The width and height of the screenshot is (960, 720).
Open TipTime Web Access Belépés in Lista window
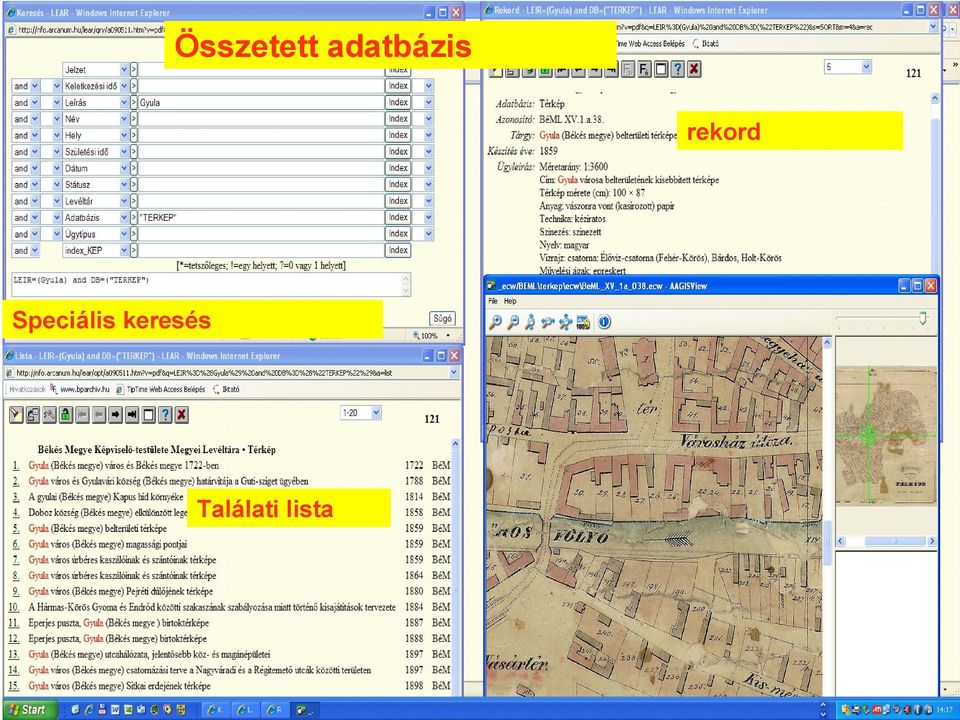click(161, 389)
